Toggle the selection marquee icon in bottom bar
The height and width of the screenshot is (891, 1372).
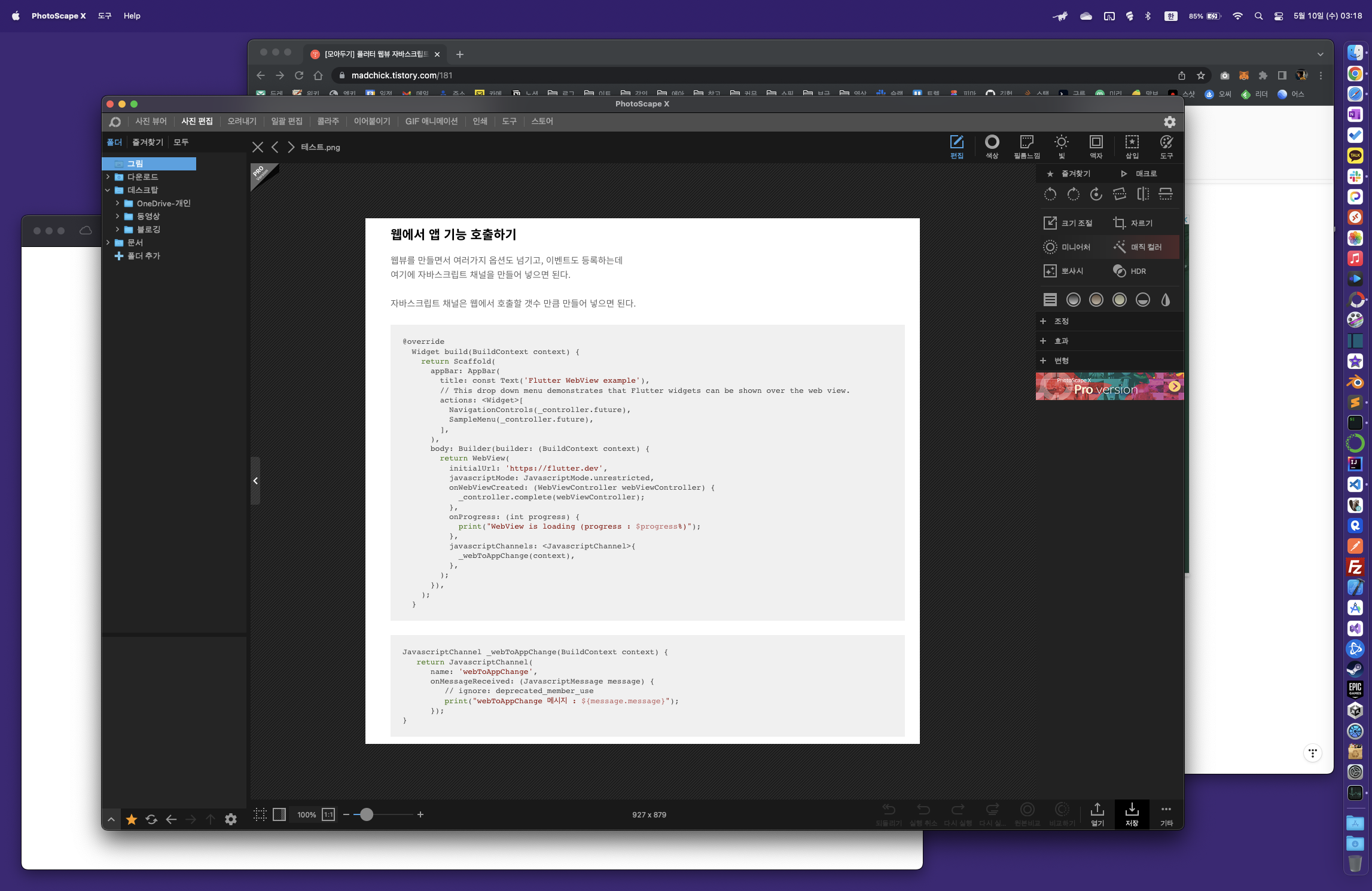click(x=260, y=814)
